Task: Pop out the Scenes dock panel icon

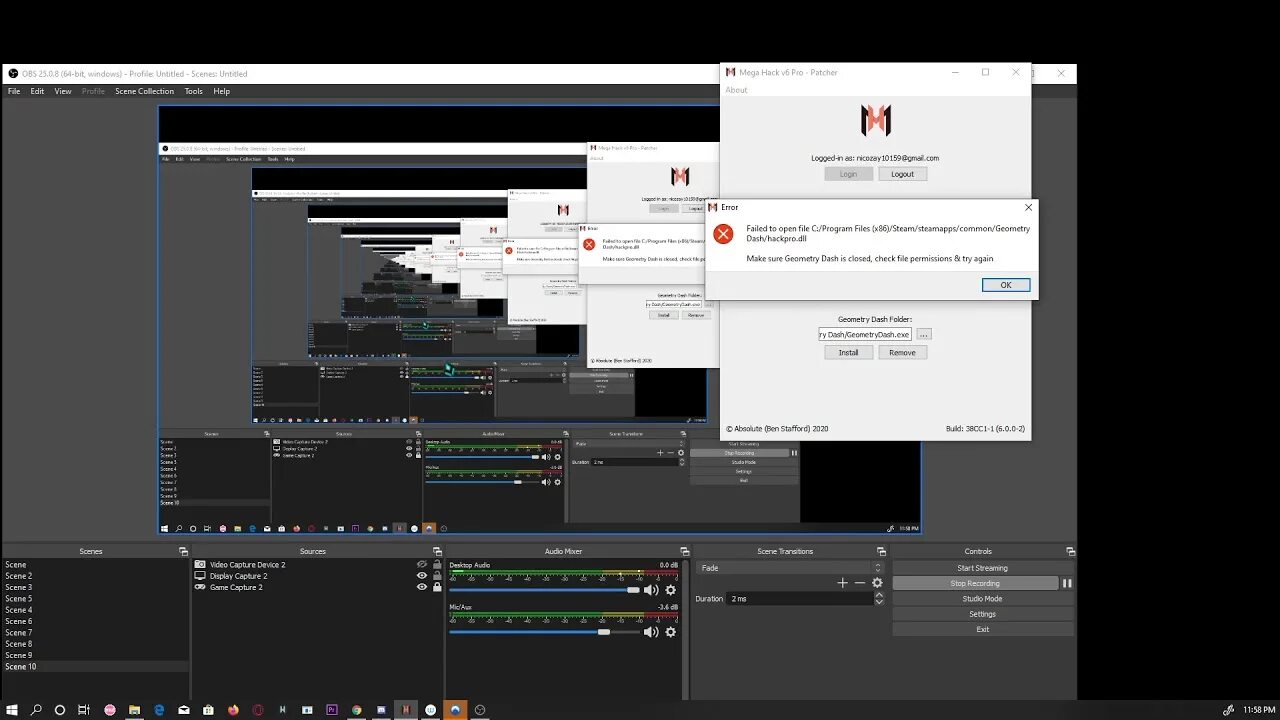Action: tap(183, 551)
